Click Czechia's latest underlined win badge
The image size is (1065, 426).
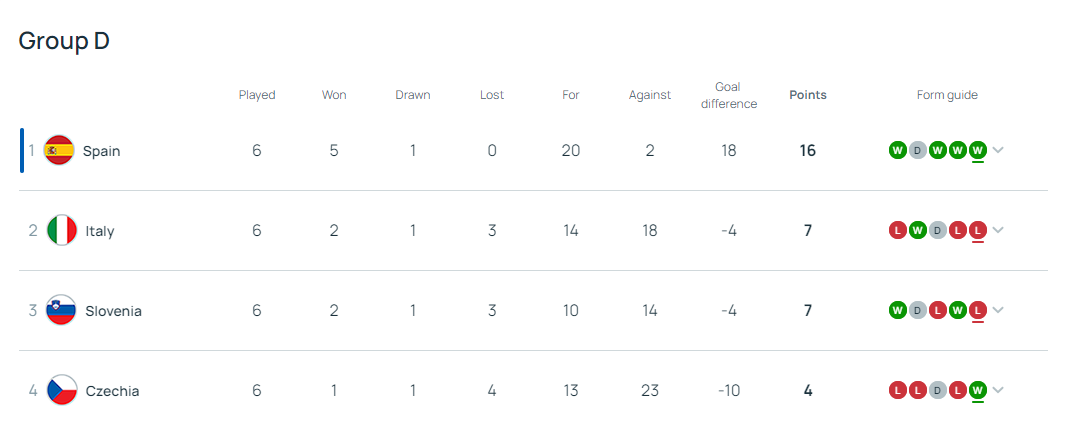click(978, 390)
